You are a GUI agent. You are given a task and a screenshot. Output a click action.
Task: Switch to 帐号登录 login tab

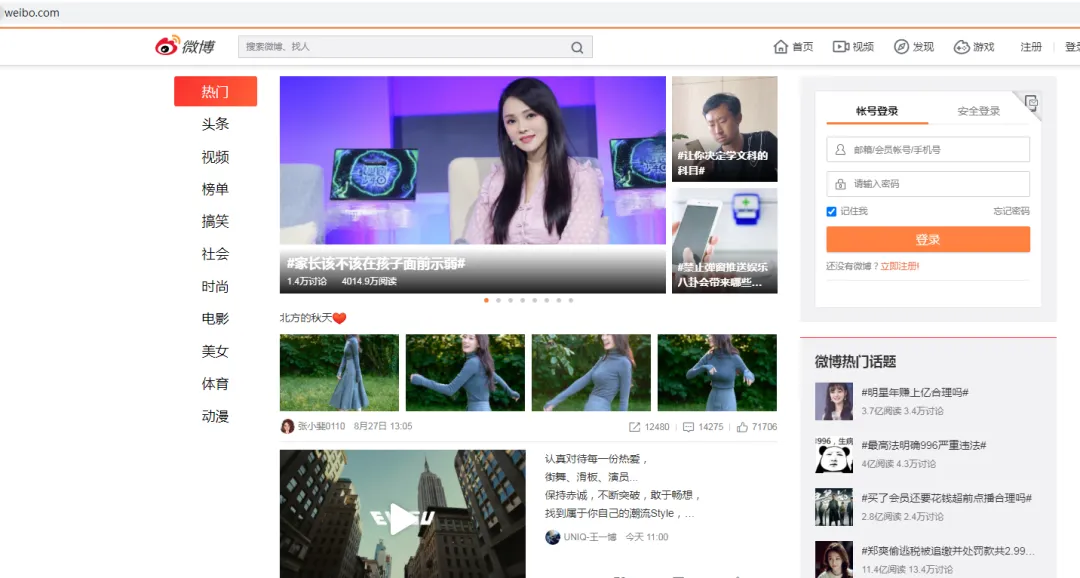point(877,111)
